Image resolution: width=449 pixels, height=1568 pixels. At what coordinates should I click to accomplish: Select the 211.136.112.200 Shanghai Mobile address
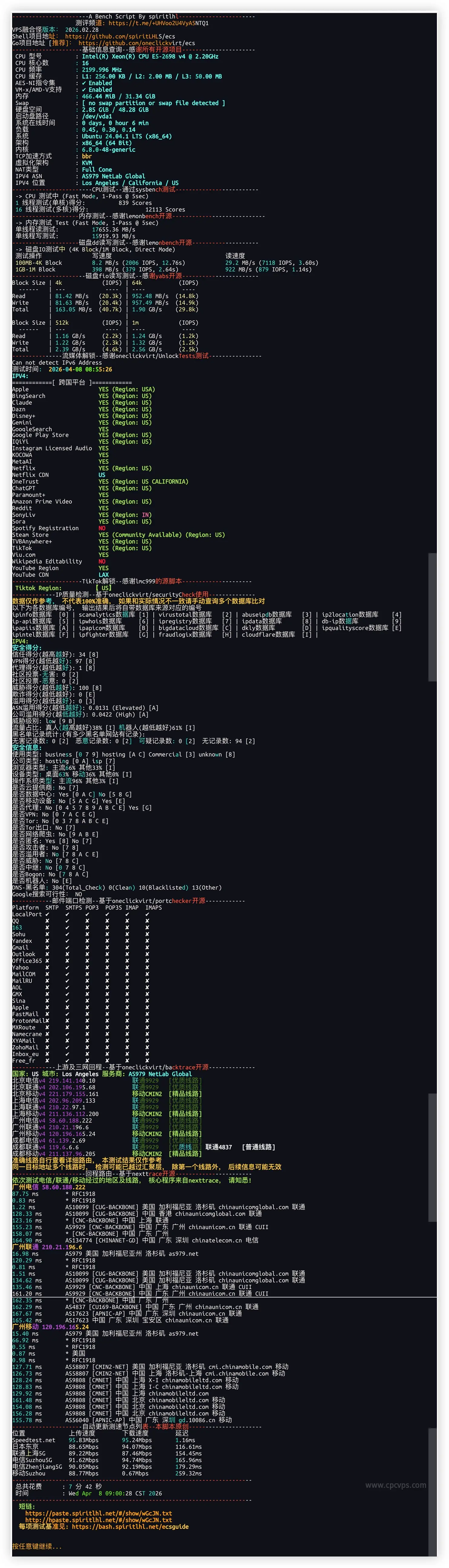[74, 1114]
